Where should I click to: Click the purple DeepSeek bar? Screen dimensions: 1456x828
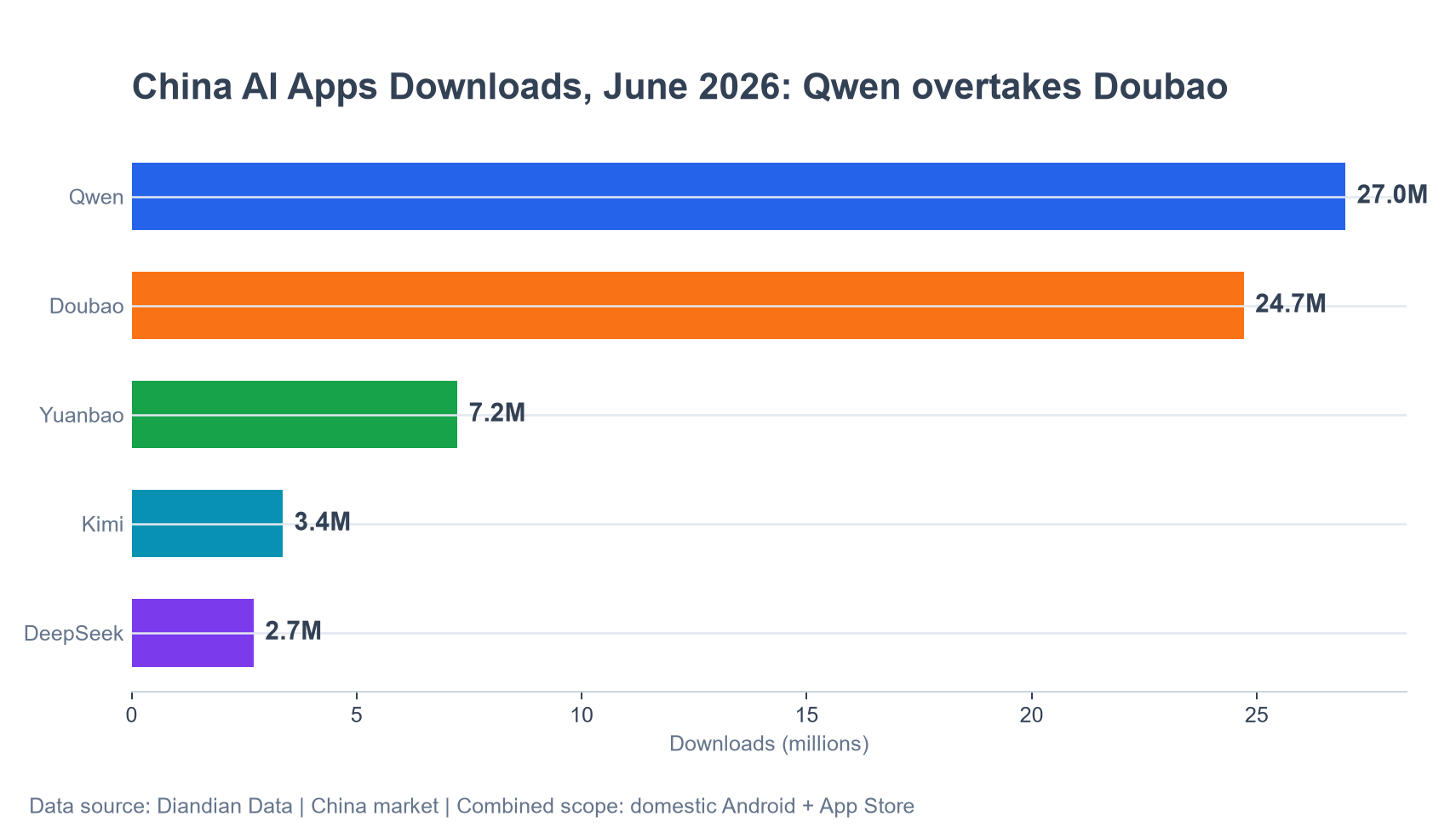[192, 633]
